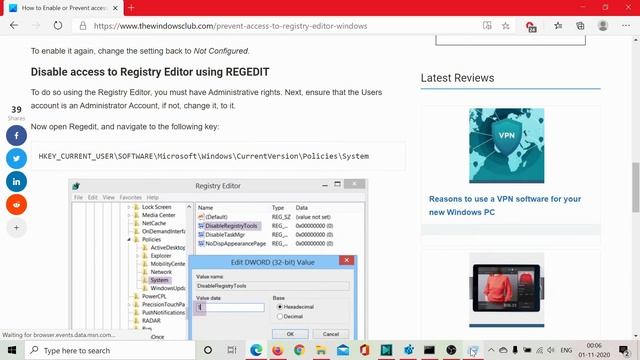Open File Explorer from the taskbar
Screen dimensions: 640x360
coord(321,350)
